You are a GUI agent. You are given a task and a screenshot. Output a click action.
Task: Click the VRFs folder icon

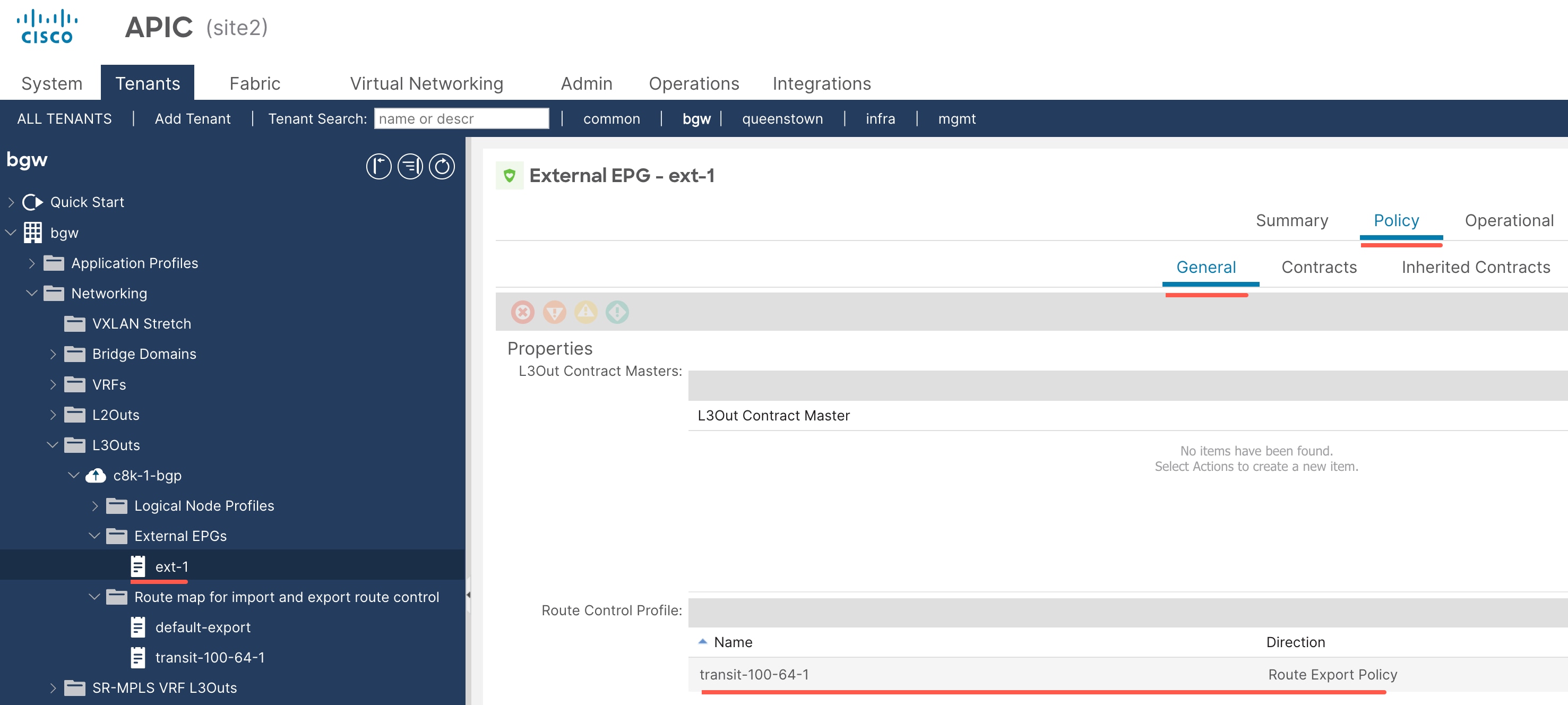[x=75, y=385]
